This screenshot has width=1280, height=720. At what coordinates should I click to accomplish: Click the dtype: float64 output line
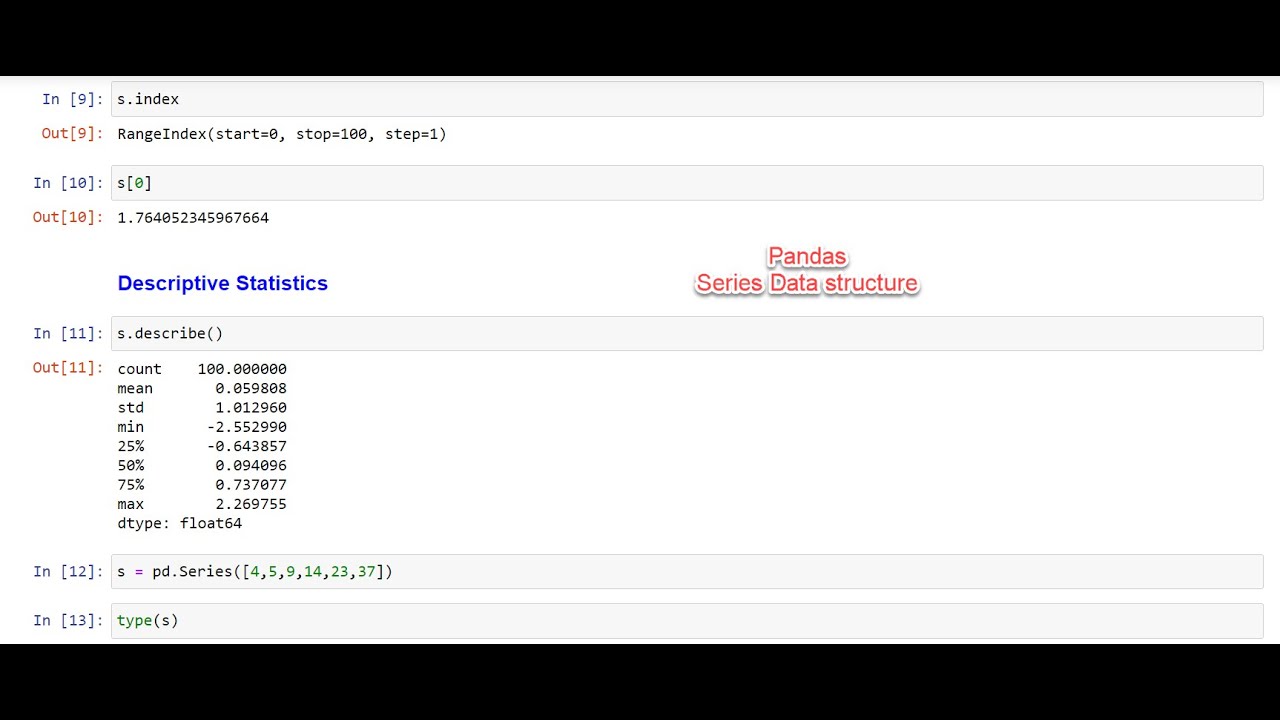(x=180, y=523)
